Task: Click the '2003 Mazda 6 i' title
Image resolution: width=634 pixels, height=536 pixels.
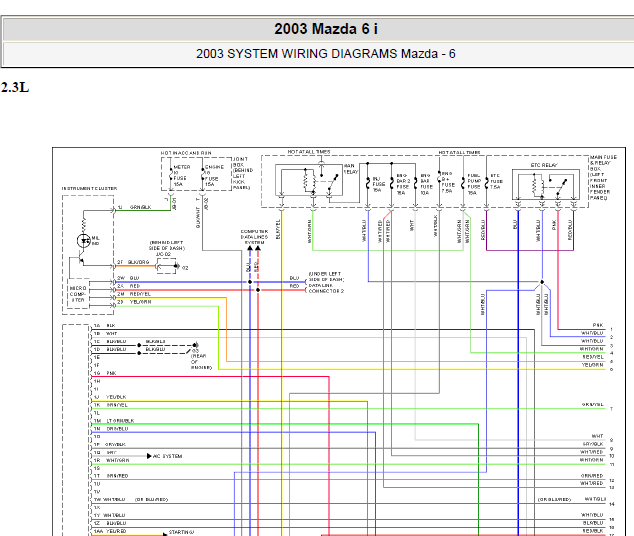Action: (x=325, y=29)
